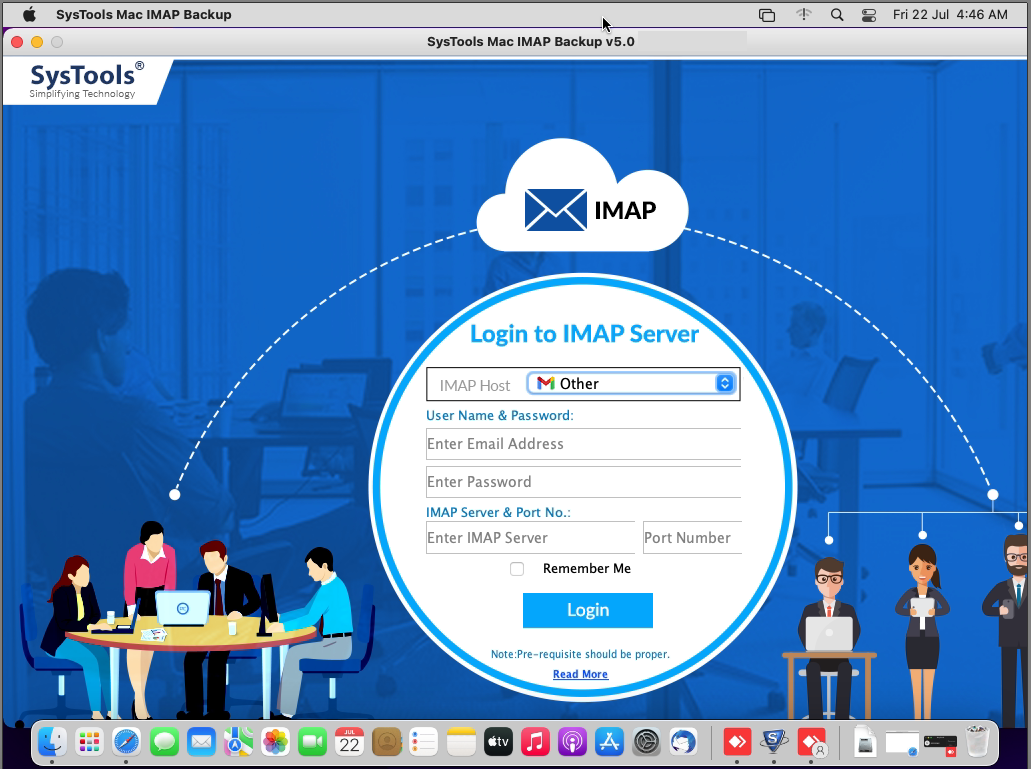The width and height of the screenshot is (1031, 769).
Task: Open Apple TV from the dock
Action: (x=498, y=743)
